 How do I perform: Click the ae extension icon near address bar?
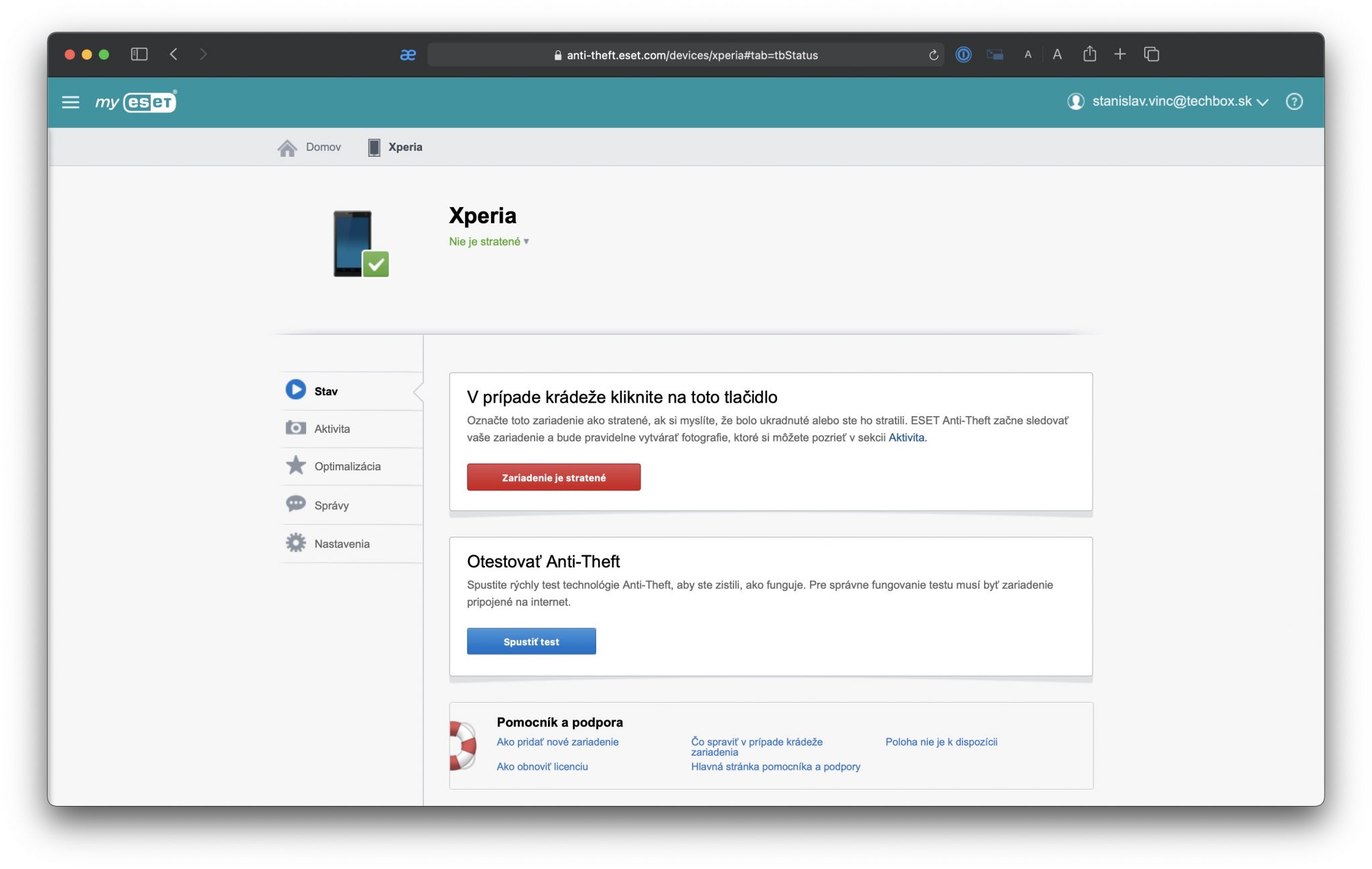point(408,55)
